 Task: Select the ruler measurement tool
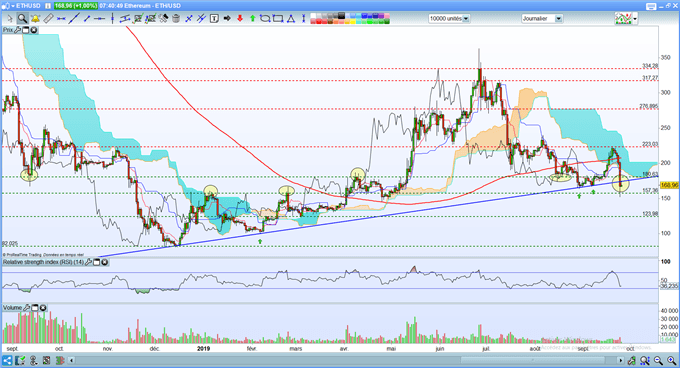pyautogui.click(x=49, y=19)
